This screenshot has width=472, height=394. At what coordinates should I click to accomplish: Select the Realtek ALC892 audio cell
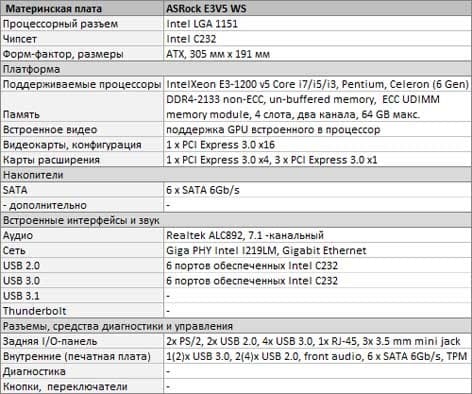coord(318,235)
